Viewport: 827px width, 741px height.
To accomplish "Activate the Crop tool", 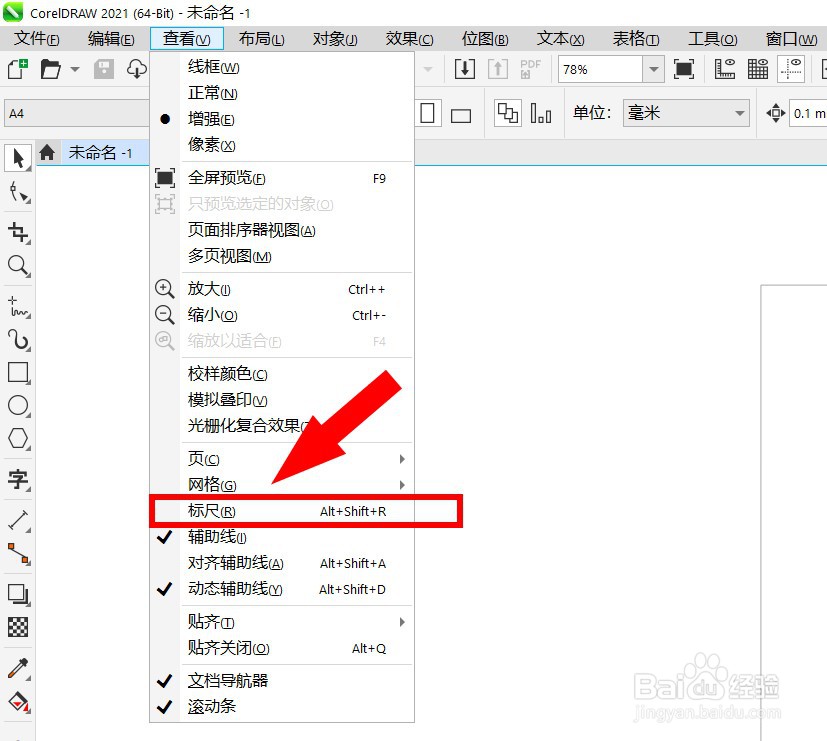I will (17, 232).
